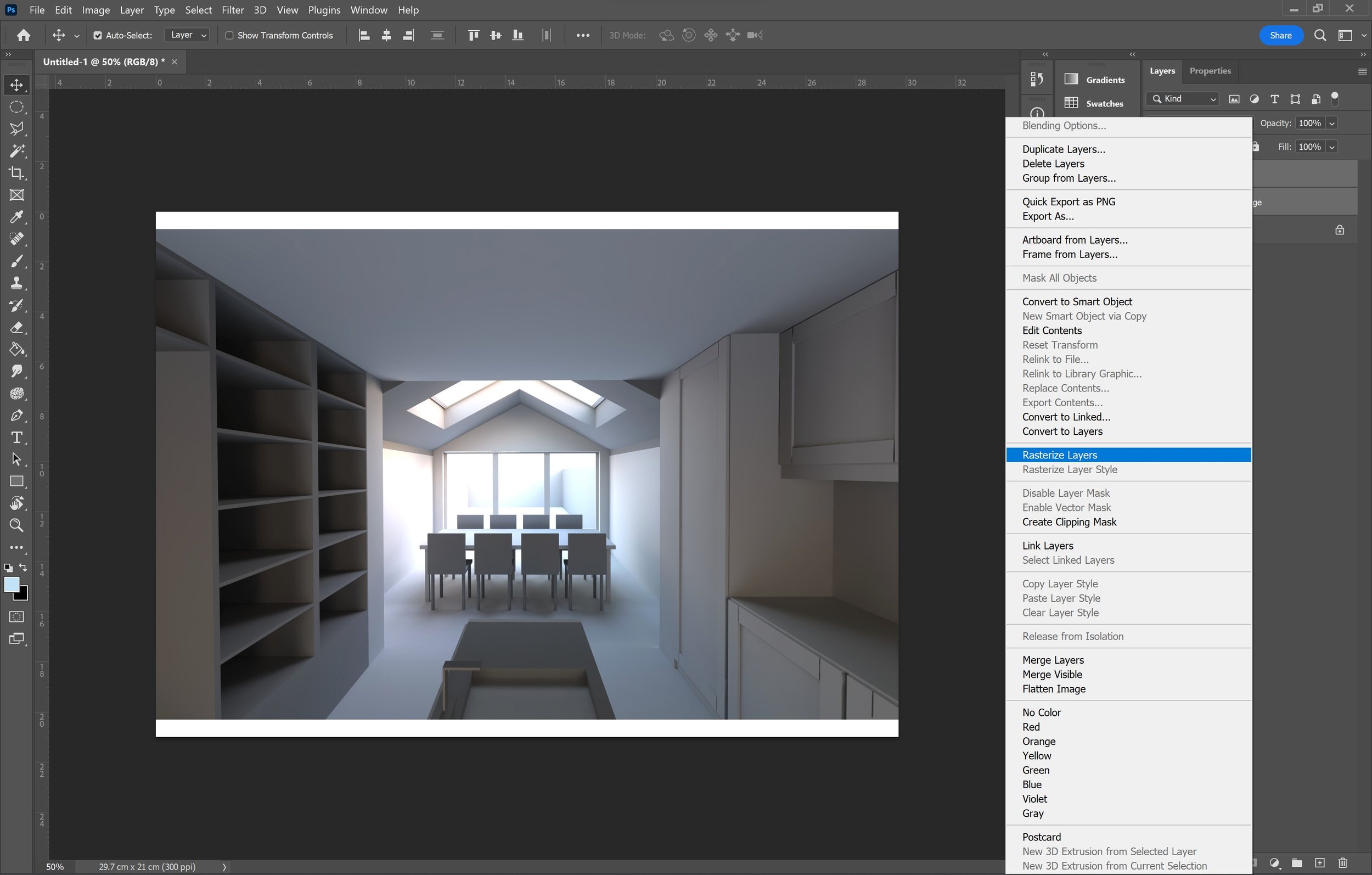This screenshot has height=875, width=1372.
Task: Toggle filter for pixel layers
Action: coord(1234,99)
